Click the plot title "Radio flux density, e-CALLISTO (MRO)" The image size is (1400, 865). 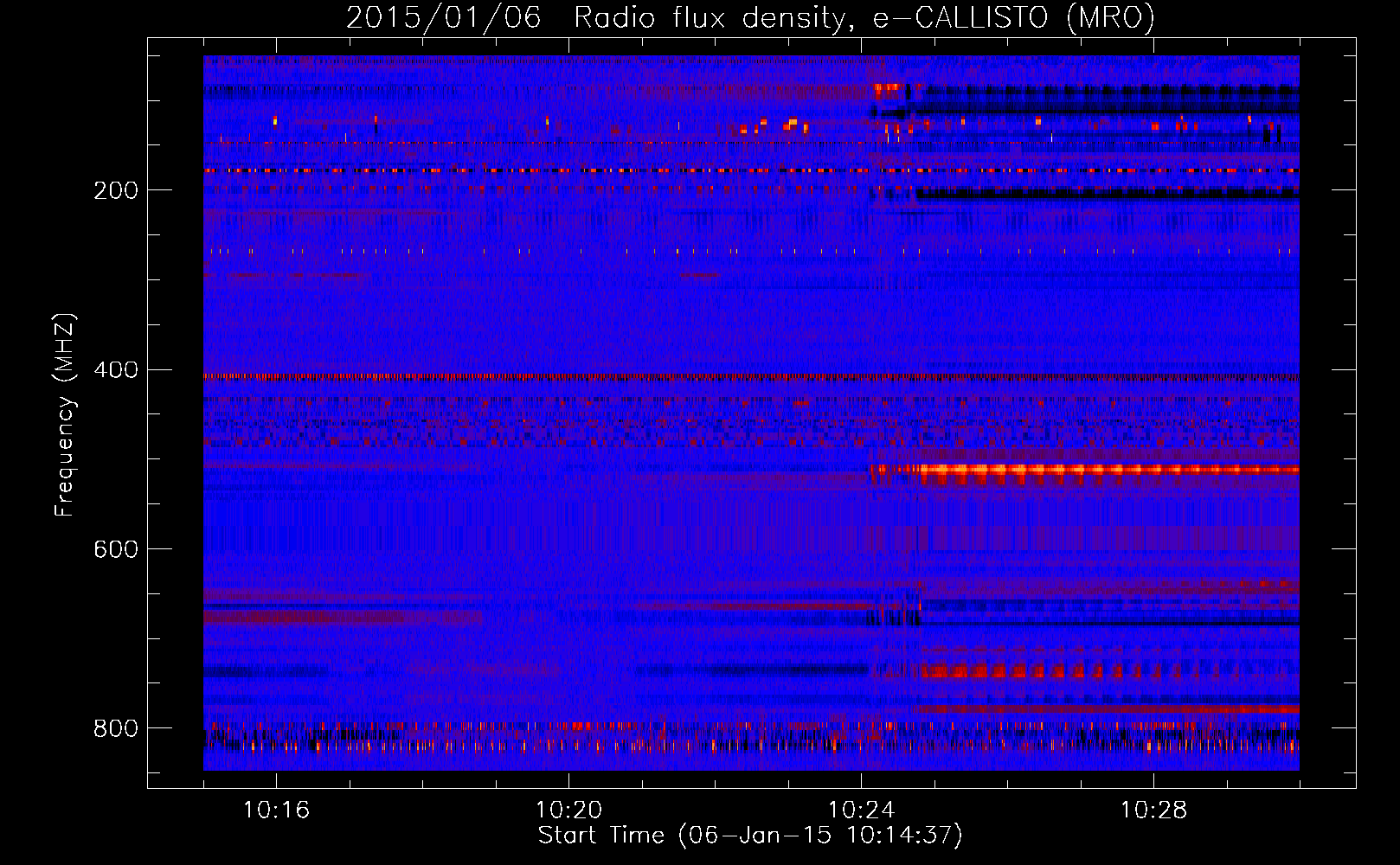point(864,17)
